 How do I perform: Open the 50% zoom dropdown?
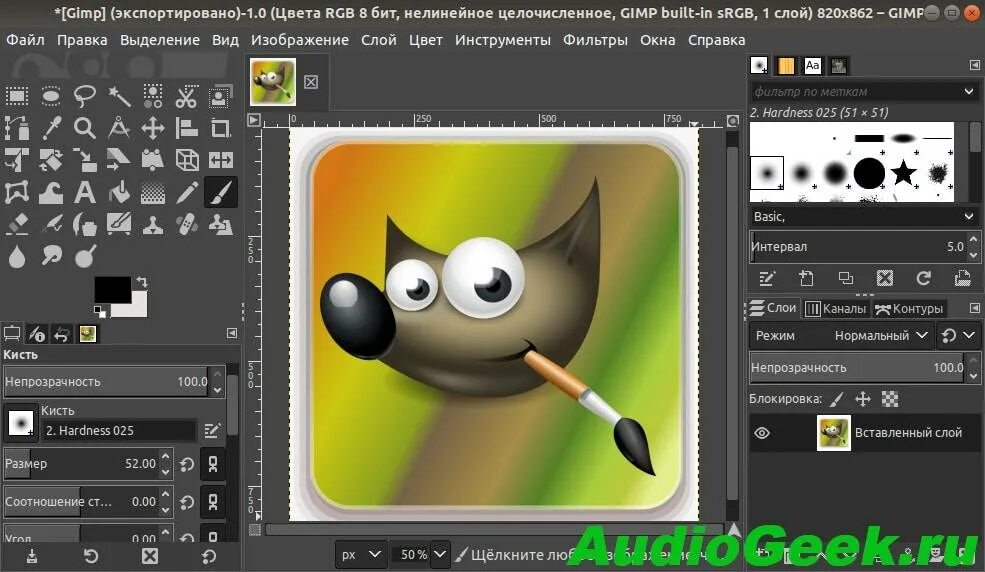pyautogui.click(x=440, y=554)
